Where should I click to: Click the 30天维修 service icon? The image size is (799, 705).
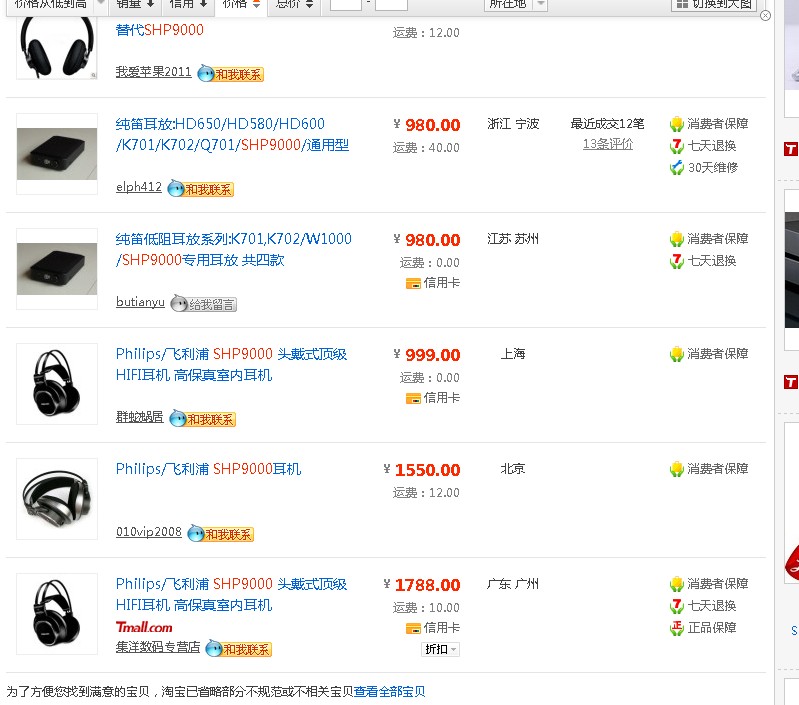coord(676,168)
